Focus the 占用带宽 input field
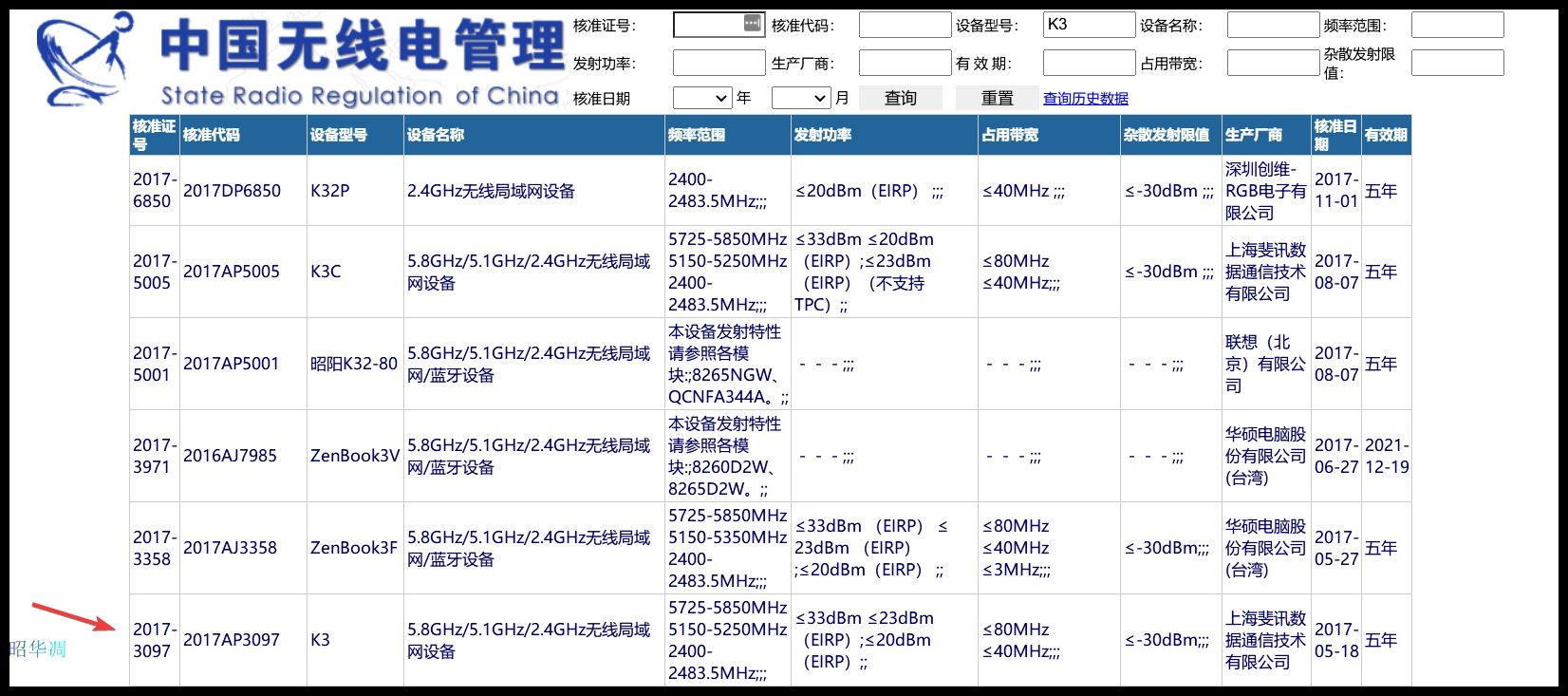This screenshot has height=696, width=1568. point(1273,63)
